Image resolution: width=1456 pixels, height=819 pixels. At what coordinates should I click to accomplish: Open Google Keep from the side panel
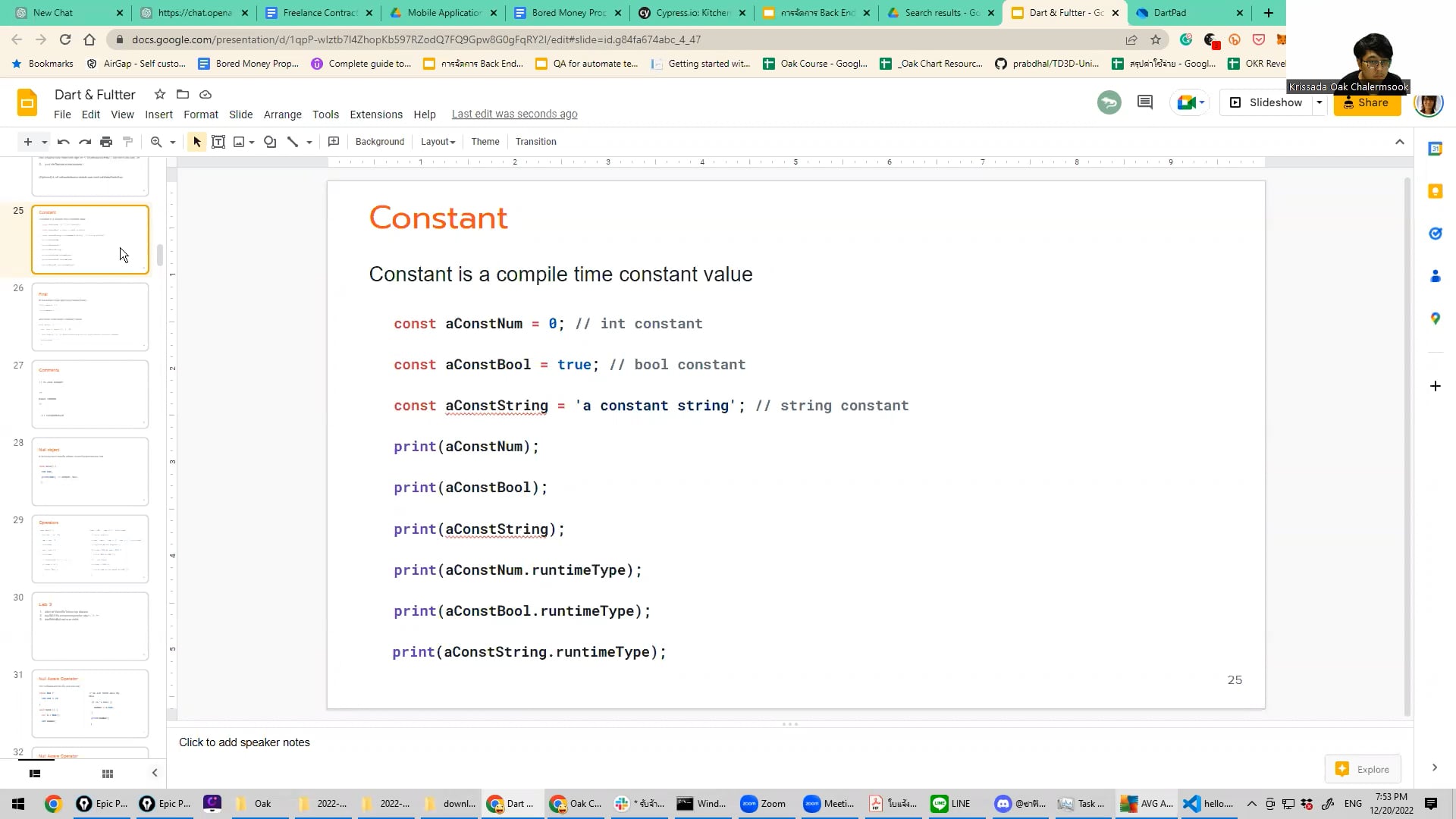[x=1435, y=191]
